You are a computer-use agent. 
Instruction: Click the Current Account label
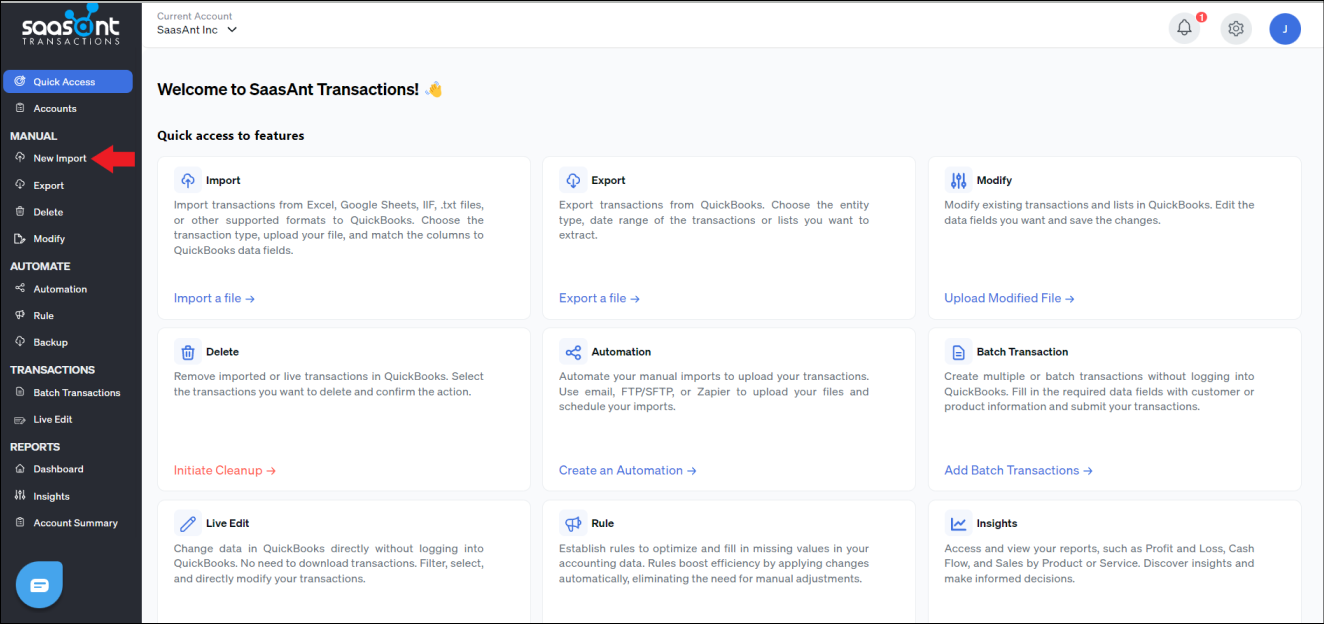pyautogui.click(x=195, y=16)
